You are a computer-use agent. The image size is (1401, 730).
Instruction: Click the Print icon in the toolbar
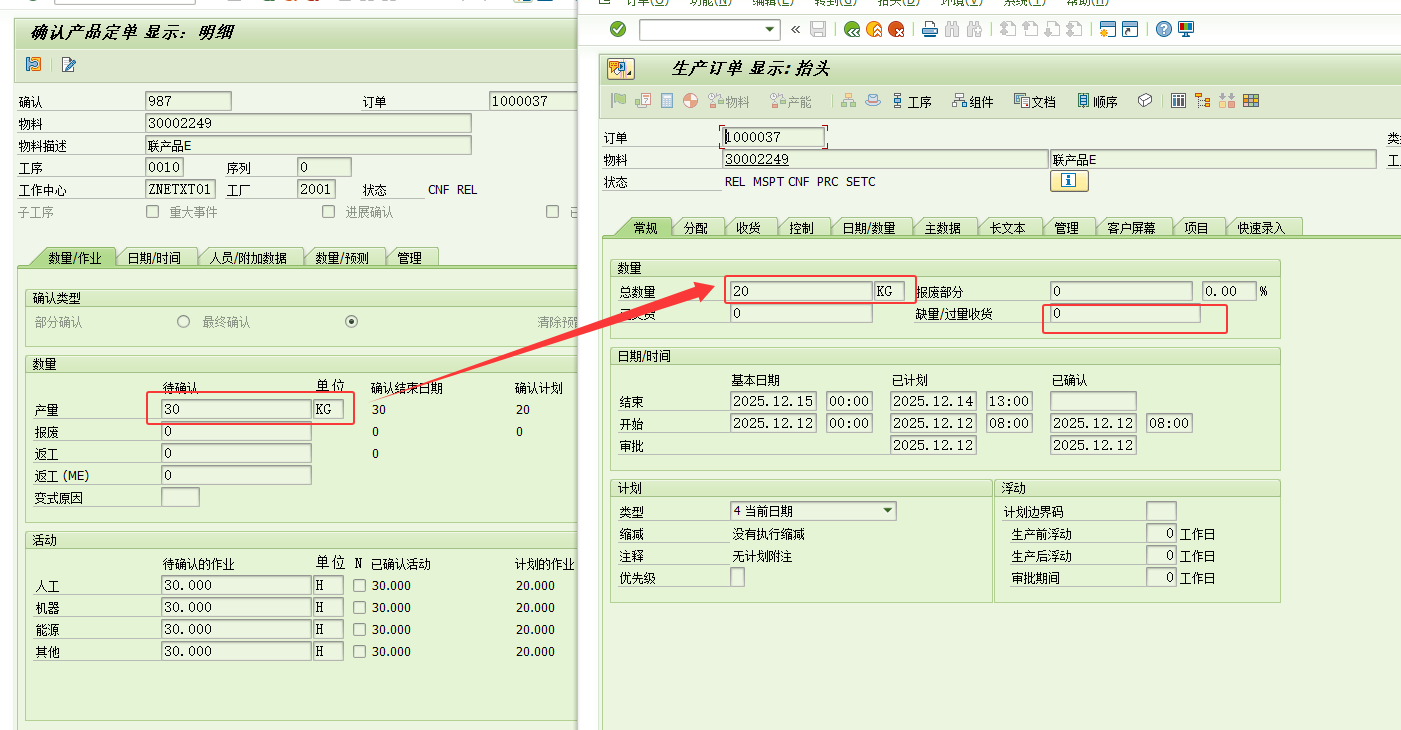pos(929,29)
